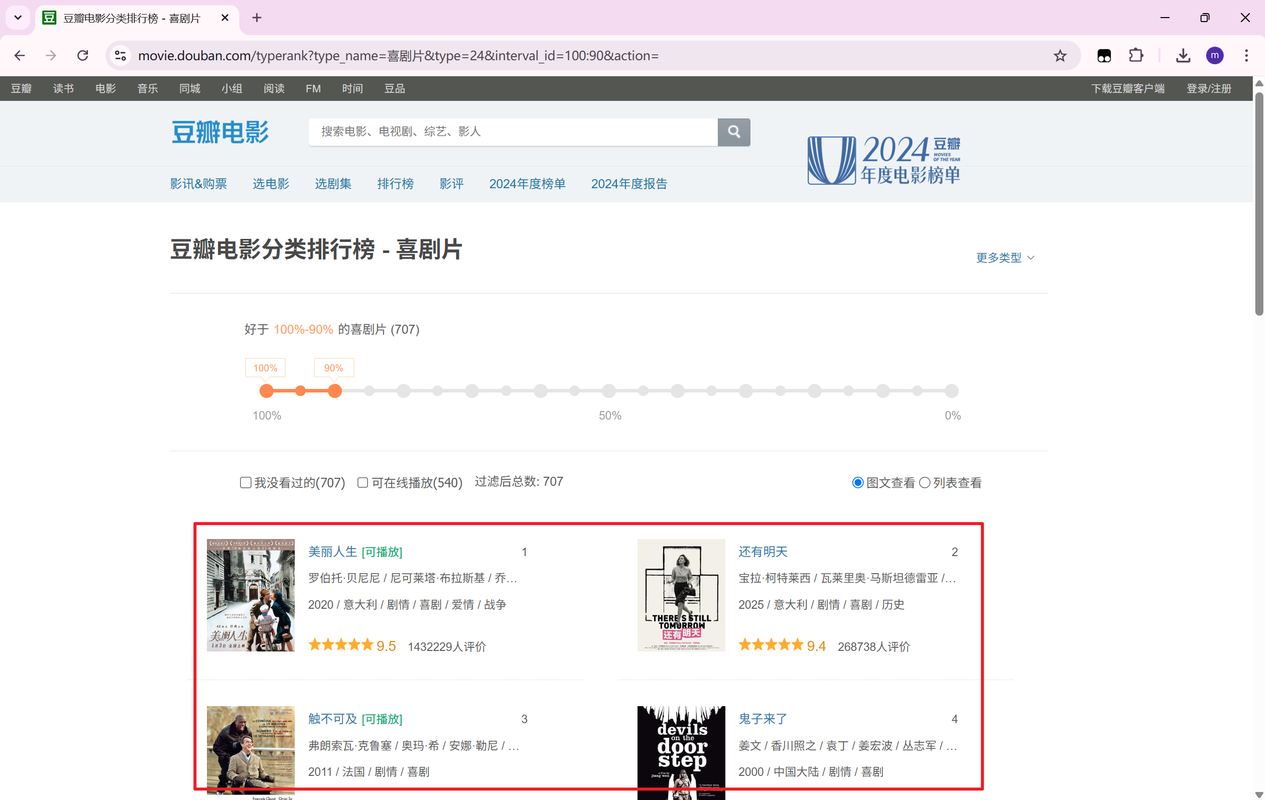
Task: Click the 268738人评价 text
Action: coord(874,647)
